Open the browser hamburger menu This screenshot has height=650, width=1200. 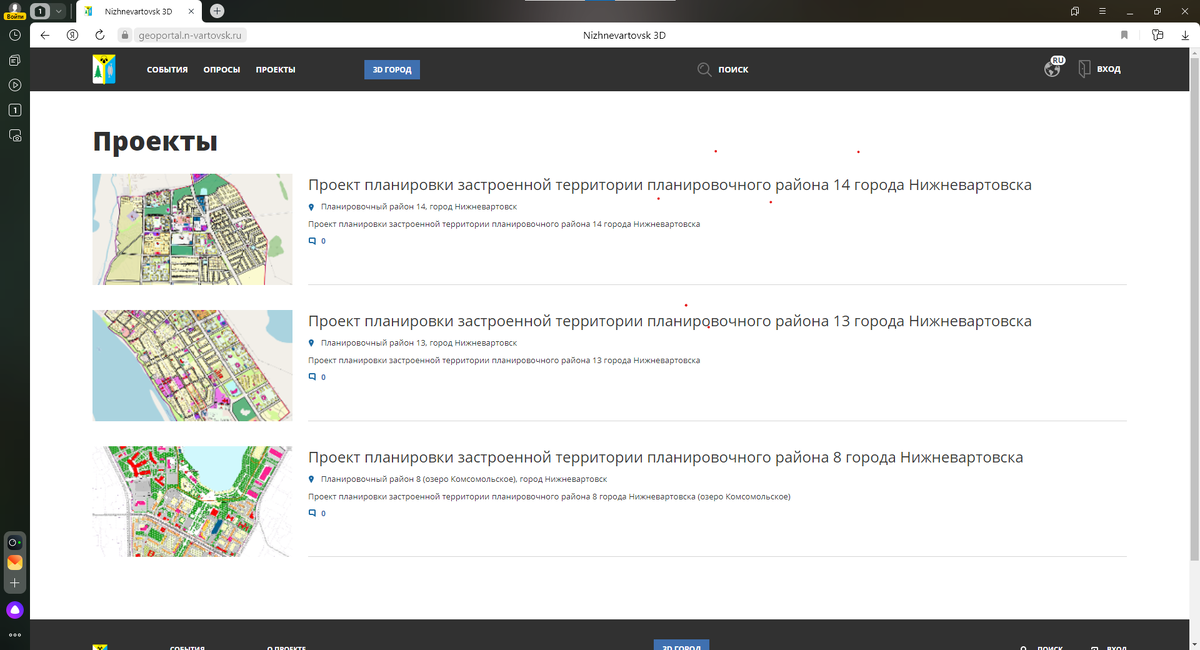tap(1102, 11)
